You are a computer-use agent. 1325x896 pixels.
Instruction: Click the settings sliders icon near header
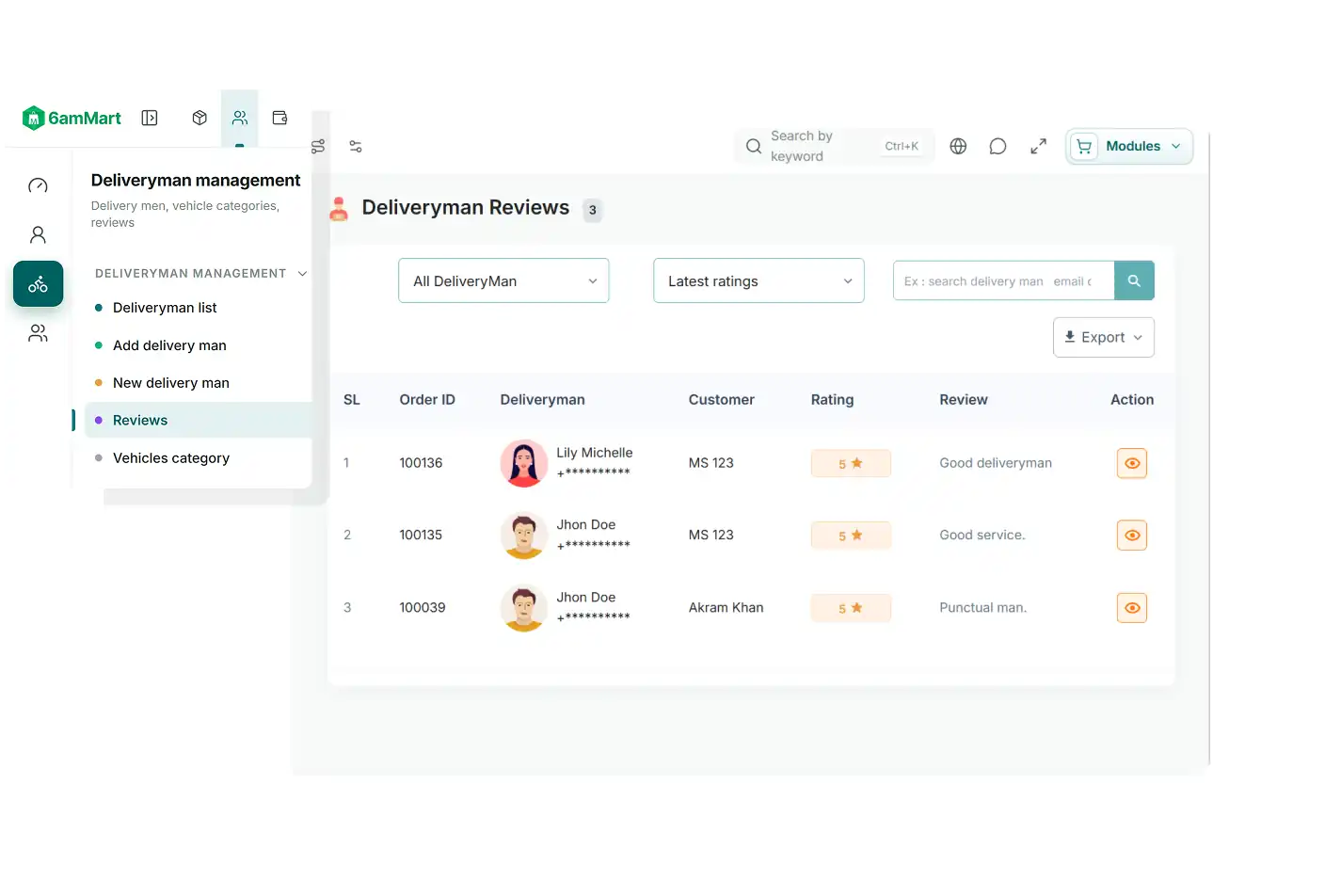(x=356, y=147)
